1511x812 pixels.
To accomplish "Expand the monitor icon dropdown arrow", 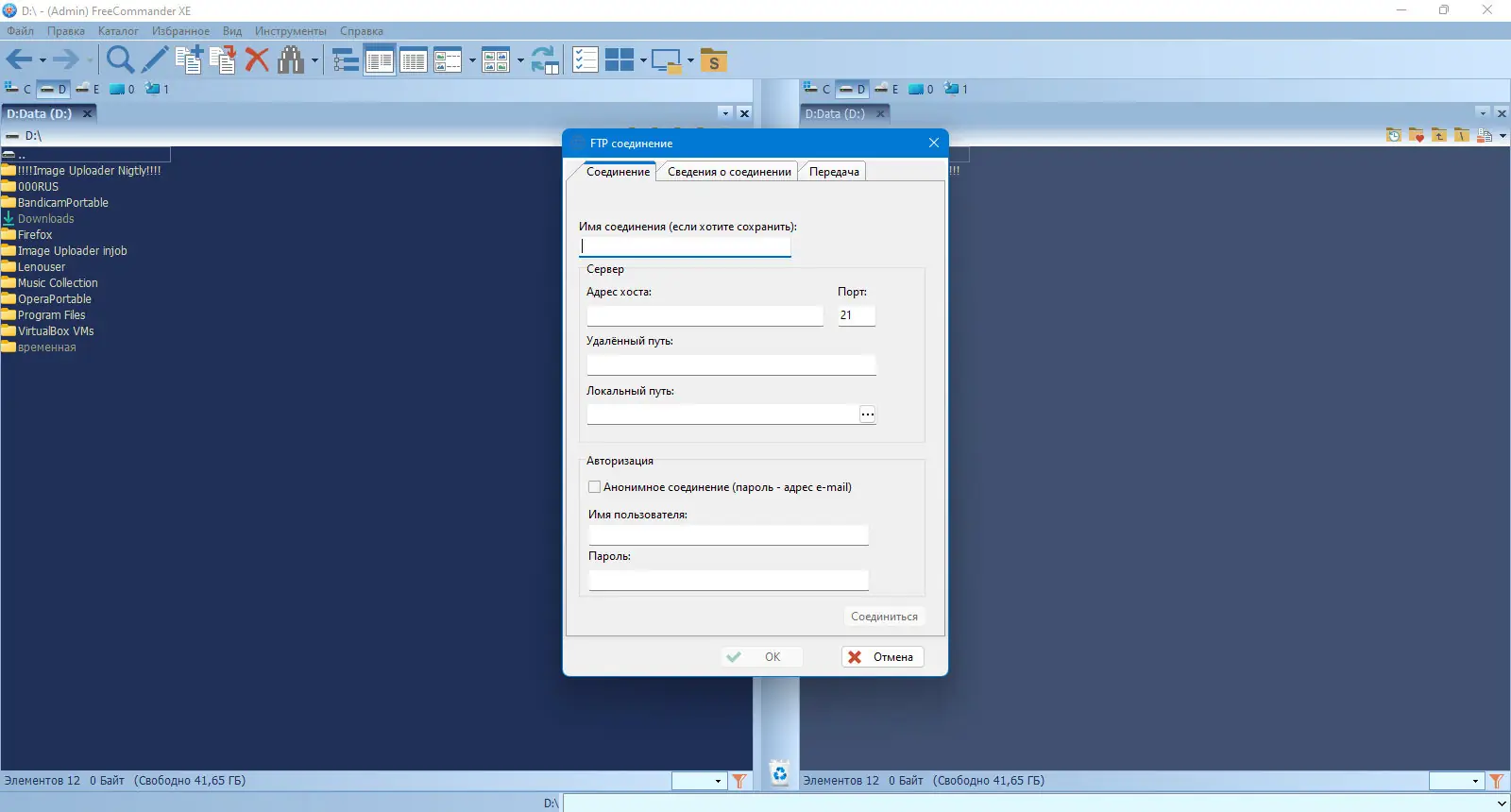I will tap(690, 61).
